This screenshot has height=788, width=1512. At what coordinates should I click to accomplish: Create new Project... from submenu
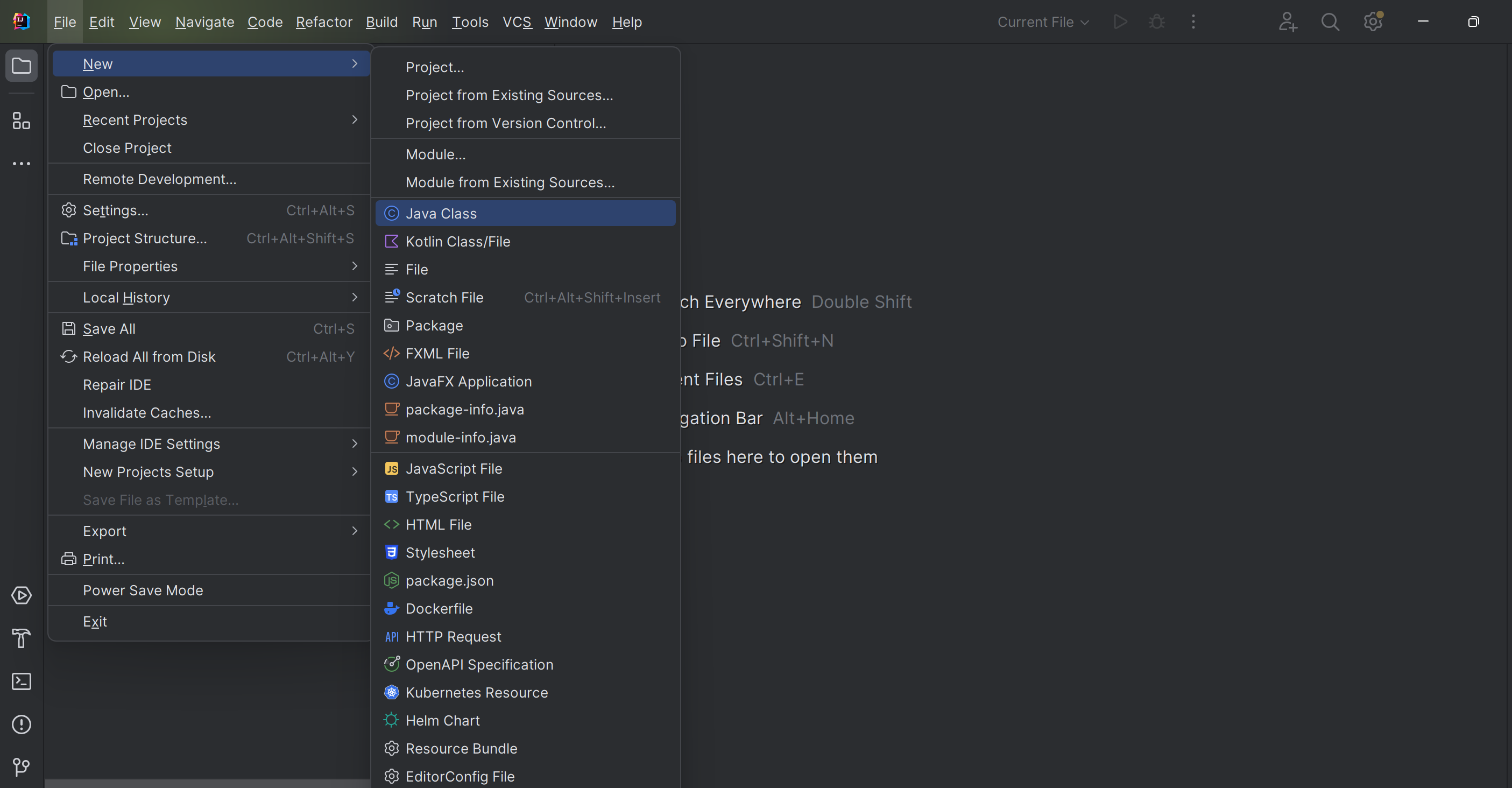[x=525, y=67]
